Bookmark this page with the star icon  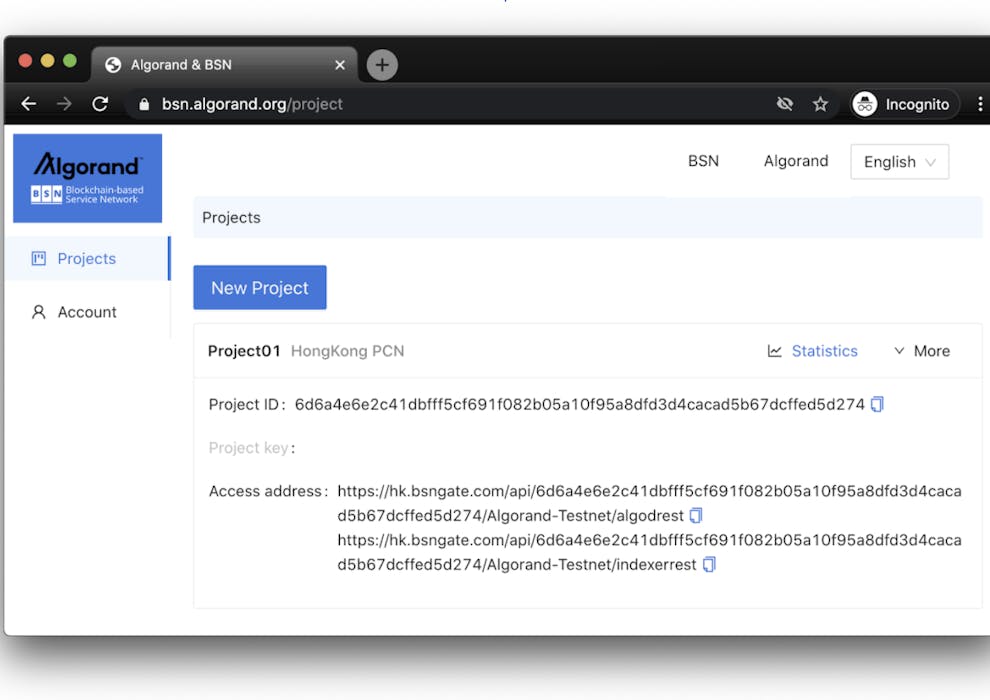pos(820,104)
